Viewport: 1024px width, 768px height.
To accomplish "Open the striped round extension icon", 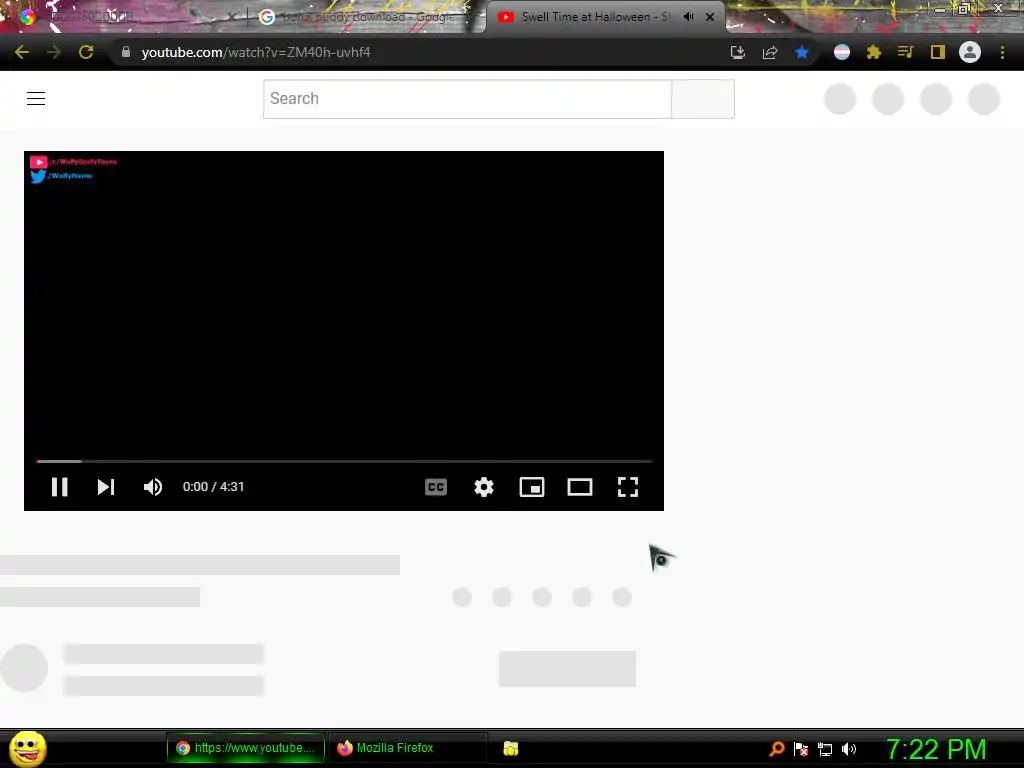I will coord(842,52).
